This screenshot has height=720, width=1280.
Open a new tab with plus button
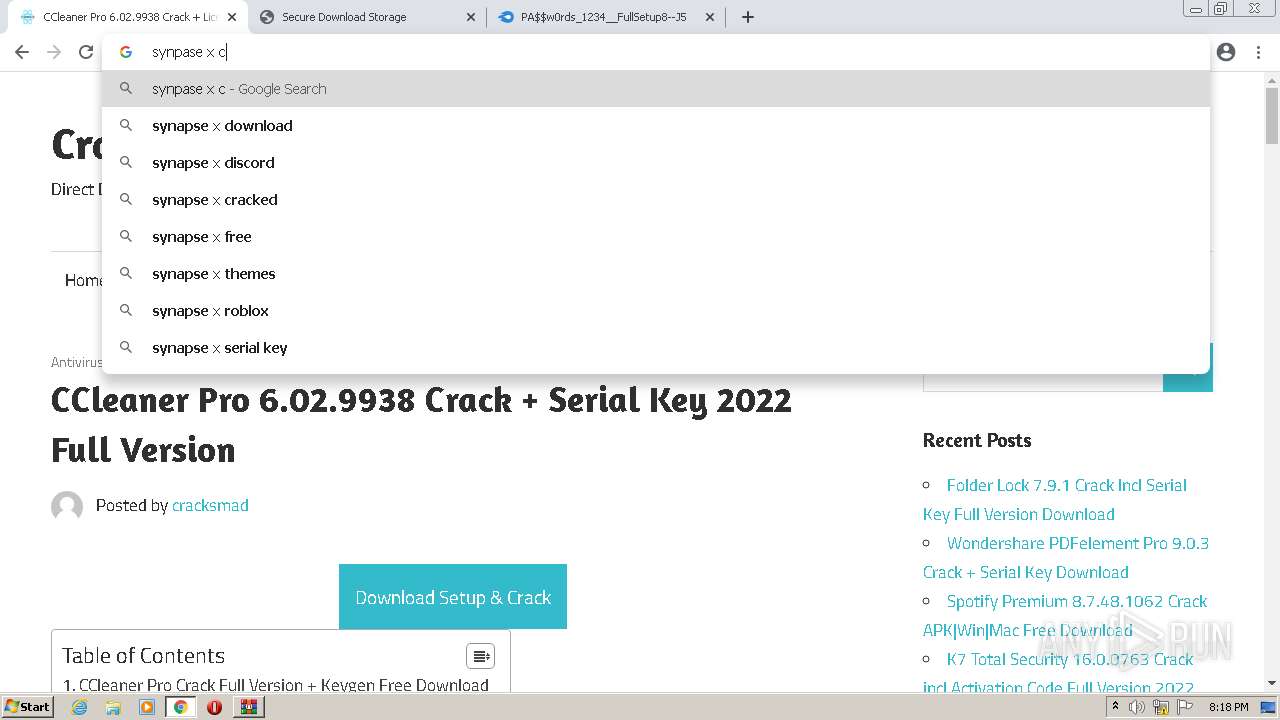point(747,17)
